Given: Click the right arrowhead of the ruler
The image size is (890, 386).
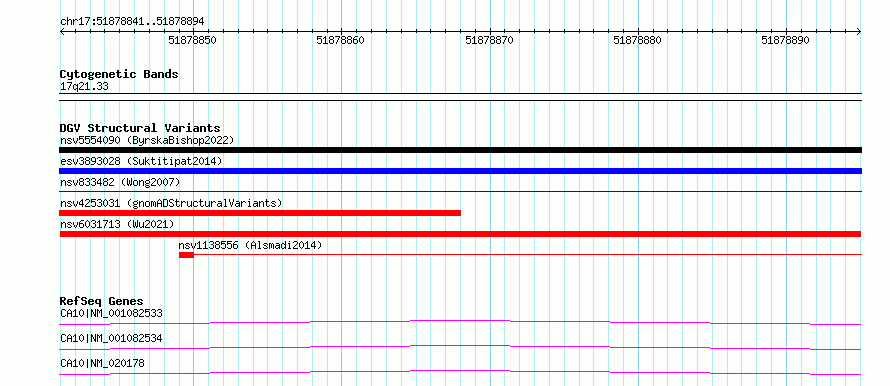Looking at the screenshot, I should pos(859,32).
